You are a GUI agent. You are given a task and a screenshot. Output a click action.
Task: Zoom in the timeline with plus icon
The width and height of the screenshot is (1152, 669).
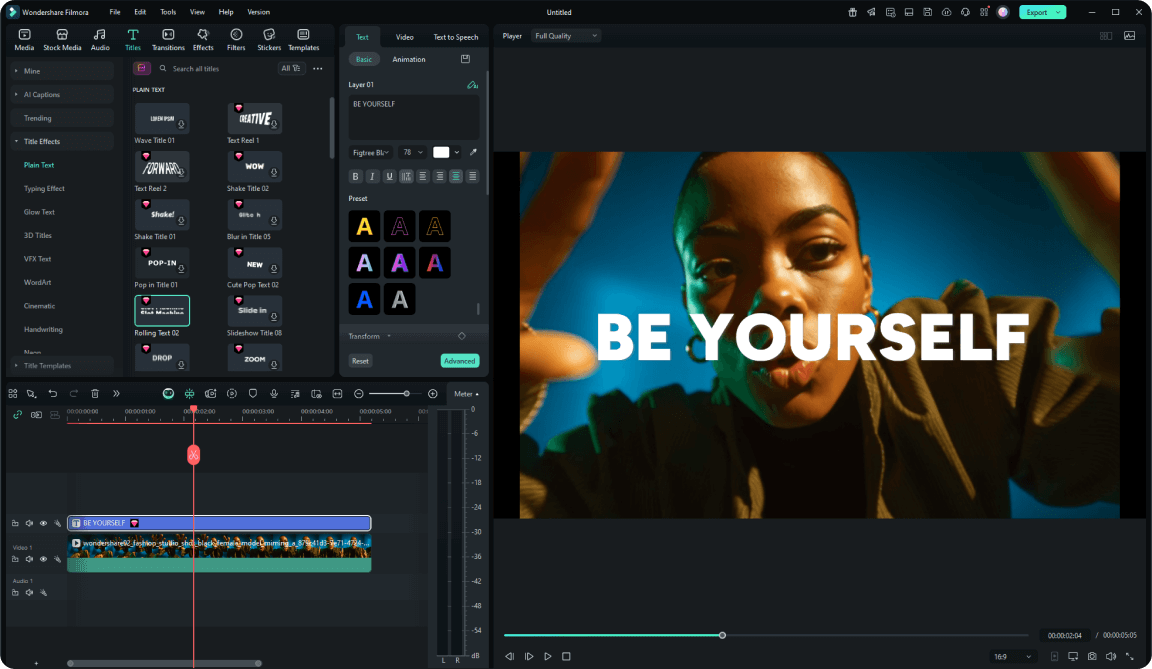433,394
